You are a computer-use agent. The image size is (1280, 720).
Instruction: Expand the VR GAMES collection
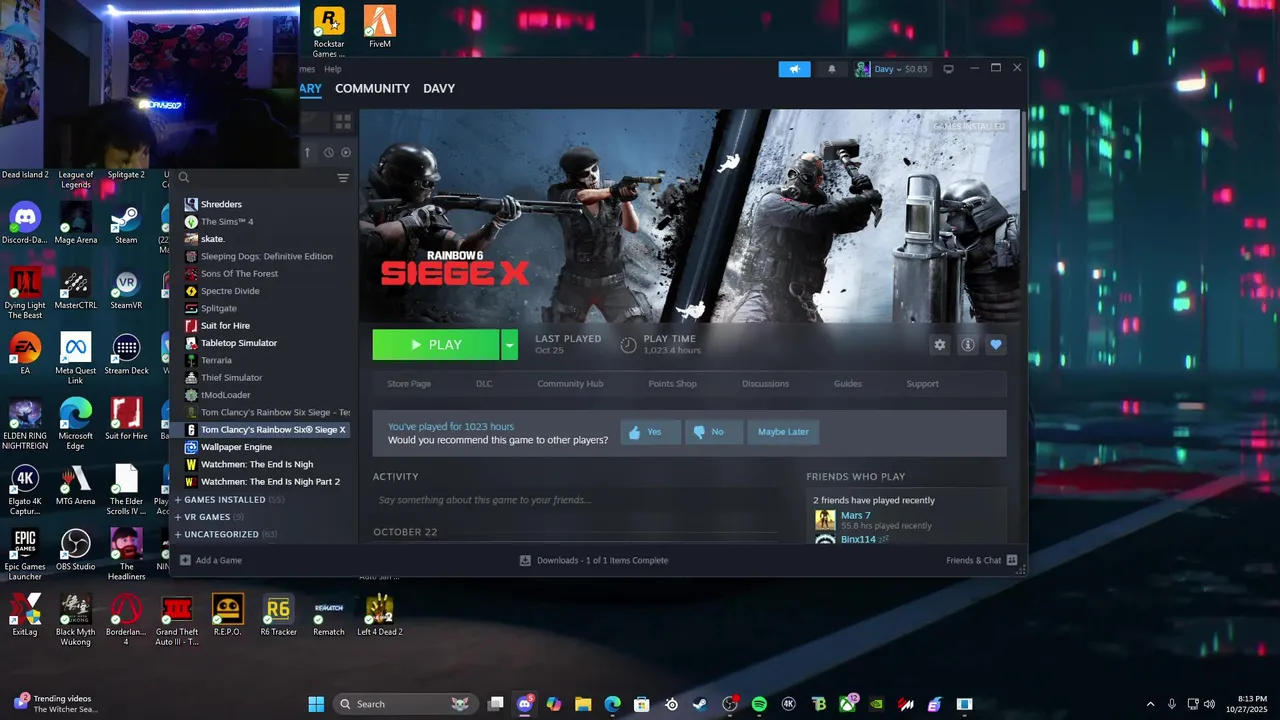[x=208, y=517]
